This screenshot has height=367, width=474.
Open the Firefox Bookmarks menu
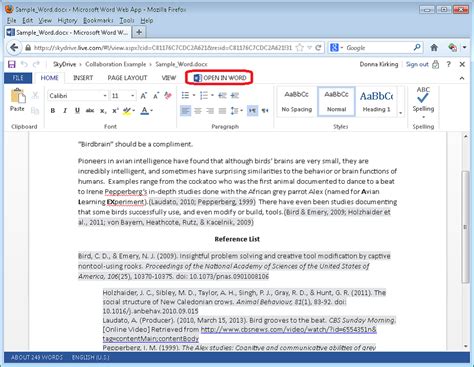click(x=98, y=21)
